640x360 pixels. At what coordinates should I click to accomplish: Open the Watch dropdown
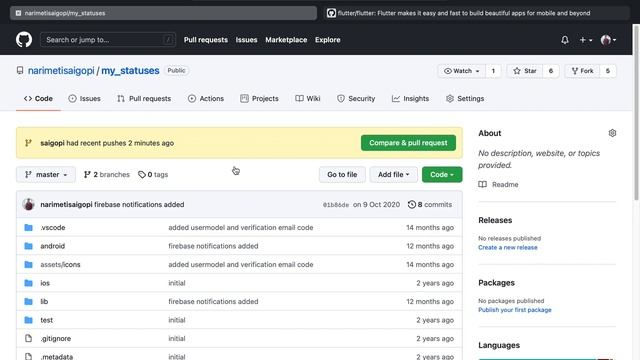click(x=461, y=71)
